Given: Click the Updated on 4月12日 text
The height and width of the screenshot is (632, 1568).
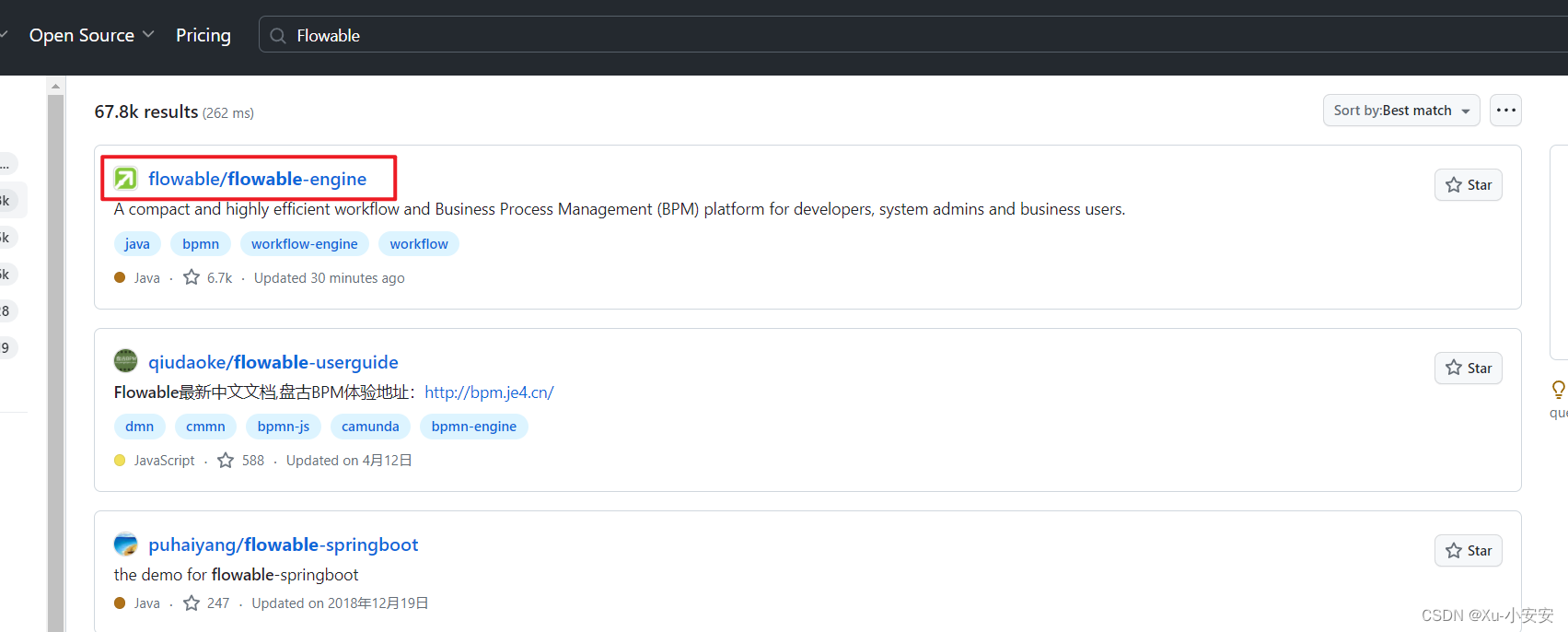Looking at the screenshot, I should (x=349, y=461).
